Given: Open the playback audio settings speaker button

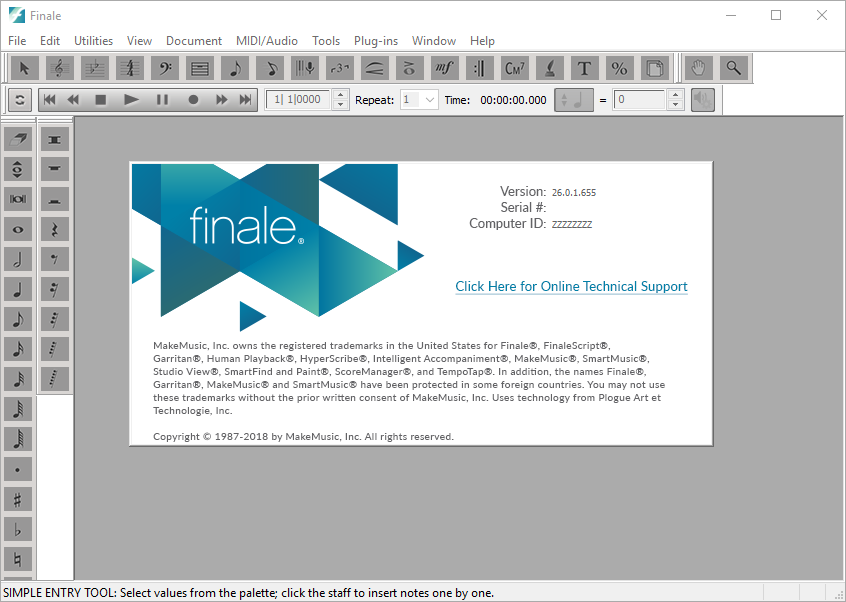Looking at the screenshot, I should (x=702, y=100).
